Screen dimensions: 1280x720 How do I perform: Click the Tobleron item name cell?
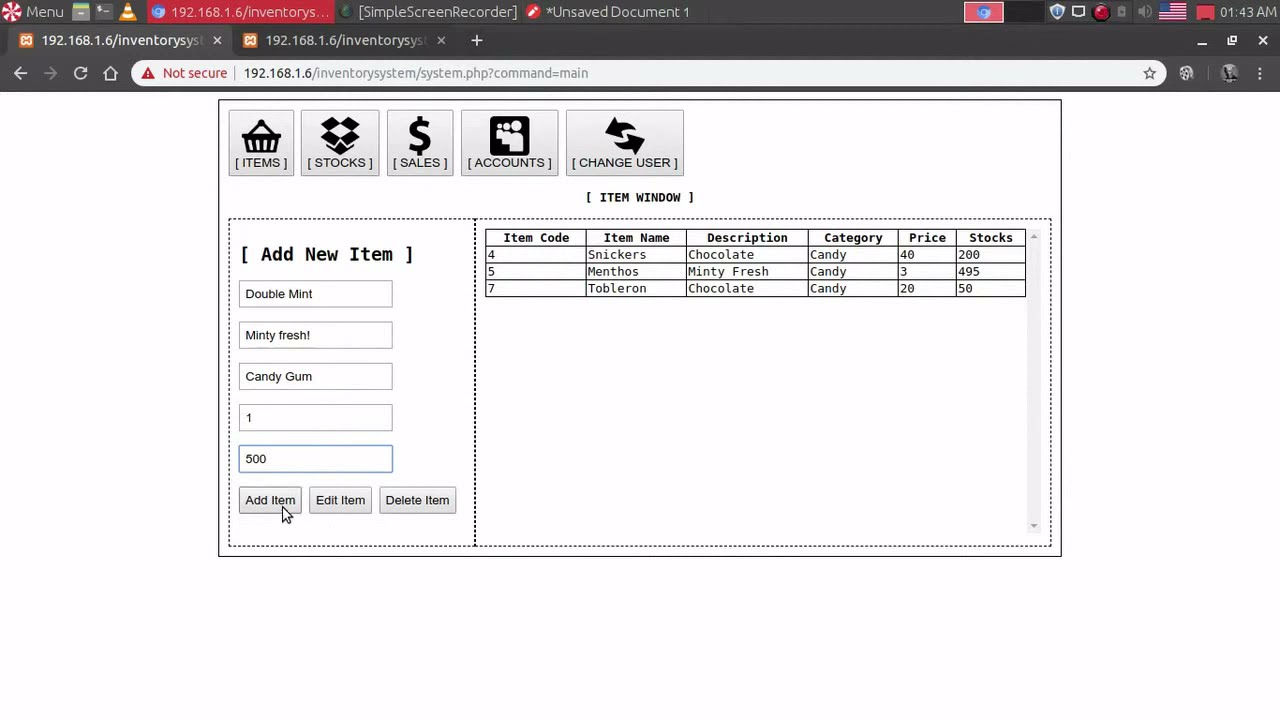pyautogui.click(x=636, y=289)
